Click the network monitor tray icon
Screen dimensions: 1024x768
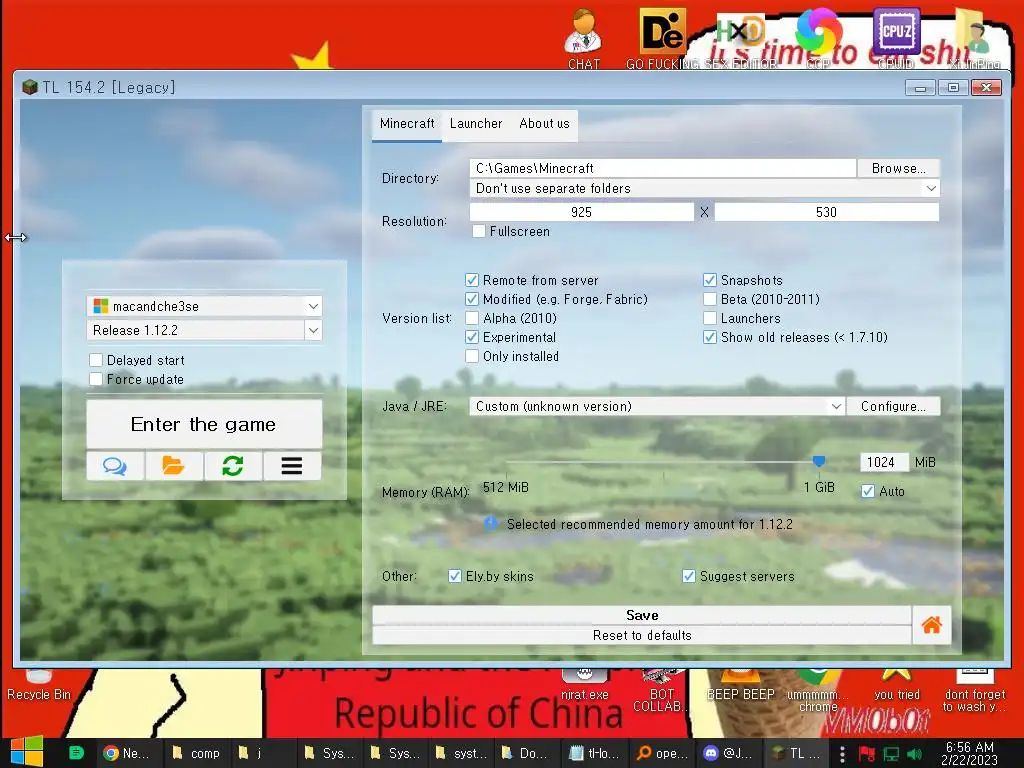click(x=891, y=754)
